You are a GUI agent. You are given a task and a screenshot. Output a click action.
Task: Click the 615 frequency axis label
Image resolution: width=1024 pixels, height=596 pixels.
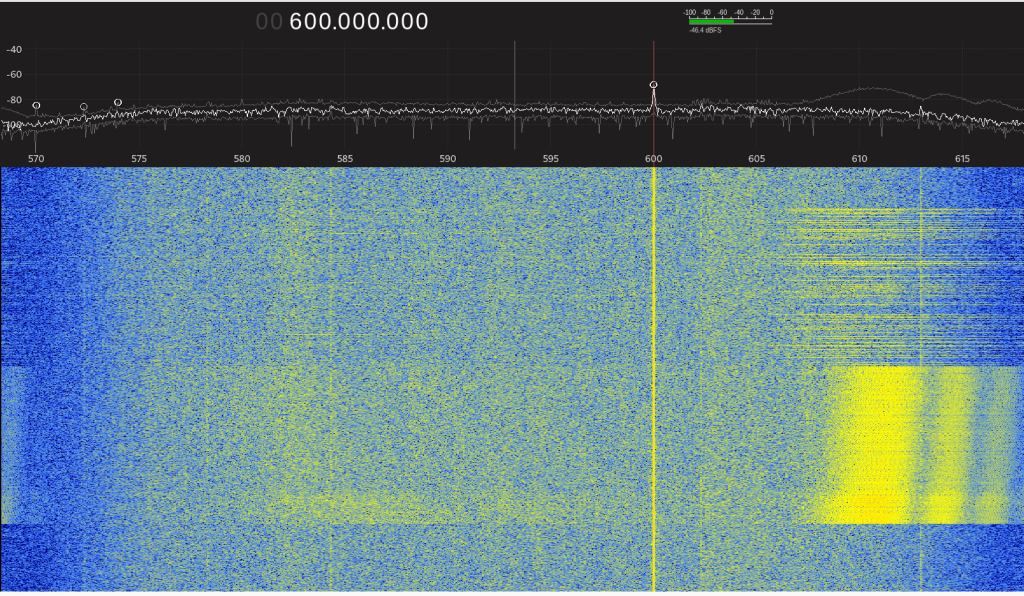click(962, 159)
